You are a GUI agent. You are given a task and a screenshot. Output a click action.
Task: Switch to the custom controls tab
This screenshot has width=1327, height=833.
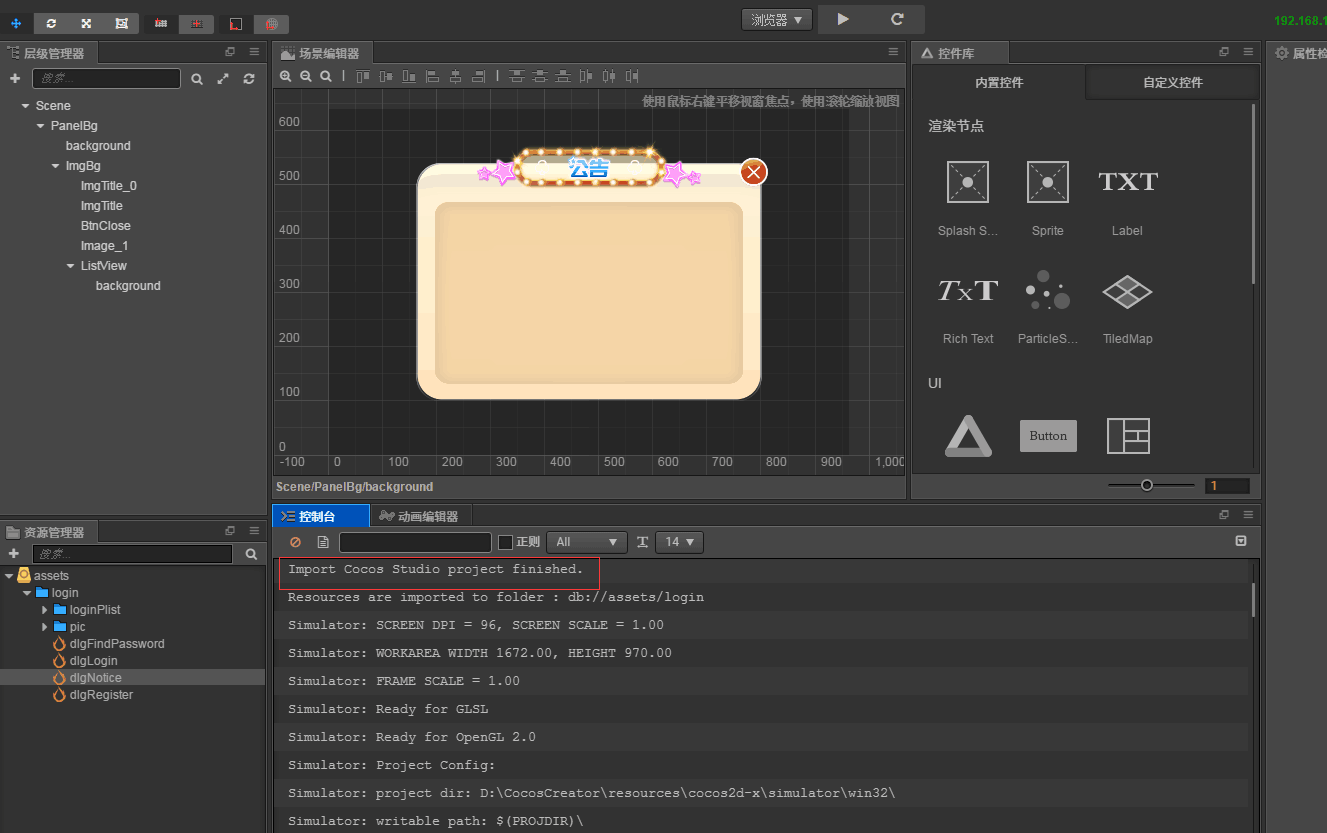[1172, 83]
